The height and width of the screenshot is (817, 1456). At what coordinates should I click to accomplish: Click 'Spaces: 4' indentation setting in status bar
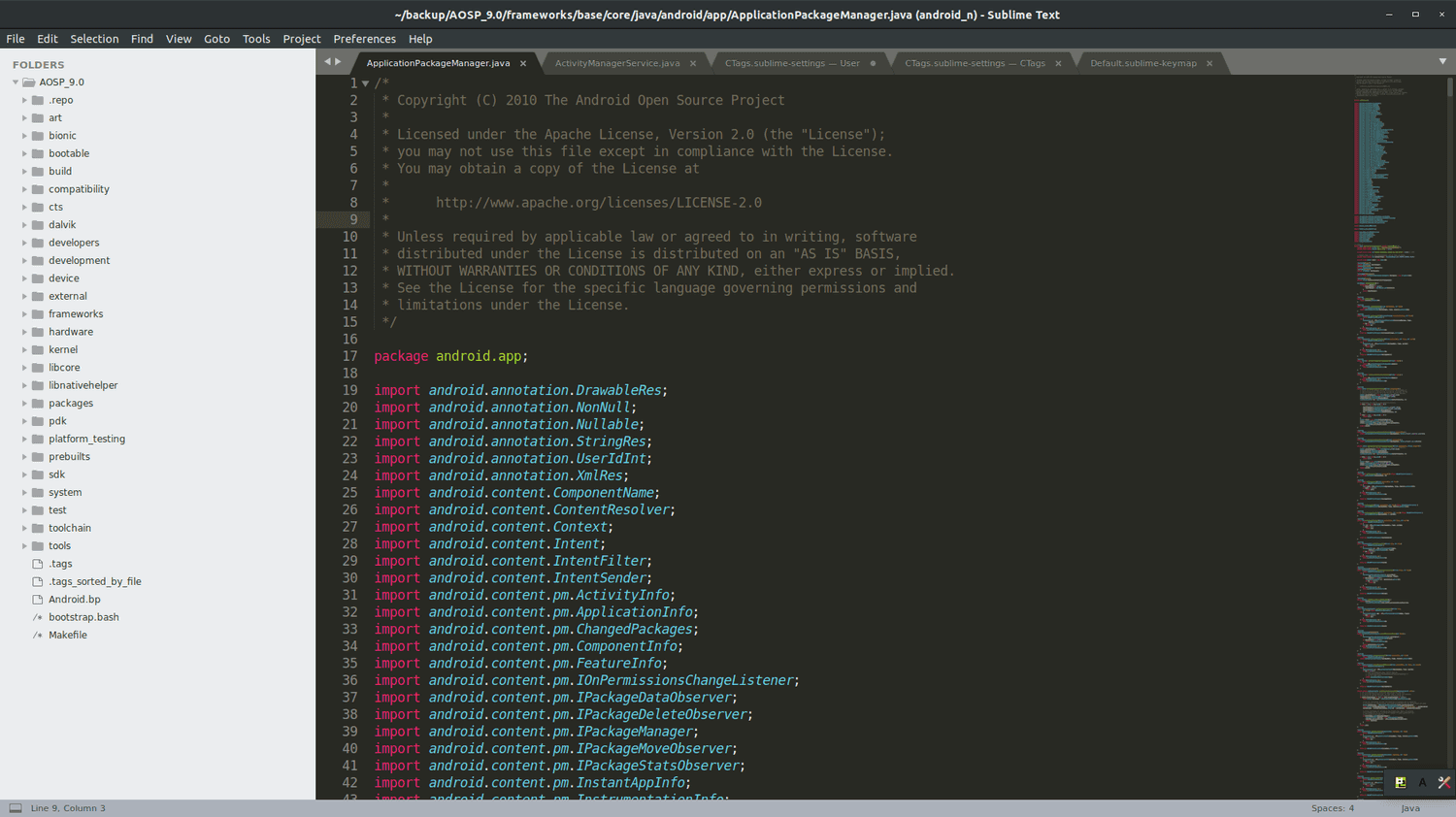pyautogui.click(x=1333, y=807)
